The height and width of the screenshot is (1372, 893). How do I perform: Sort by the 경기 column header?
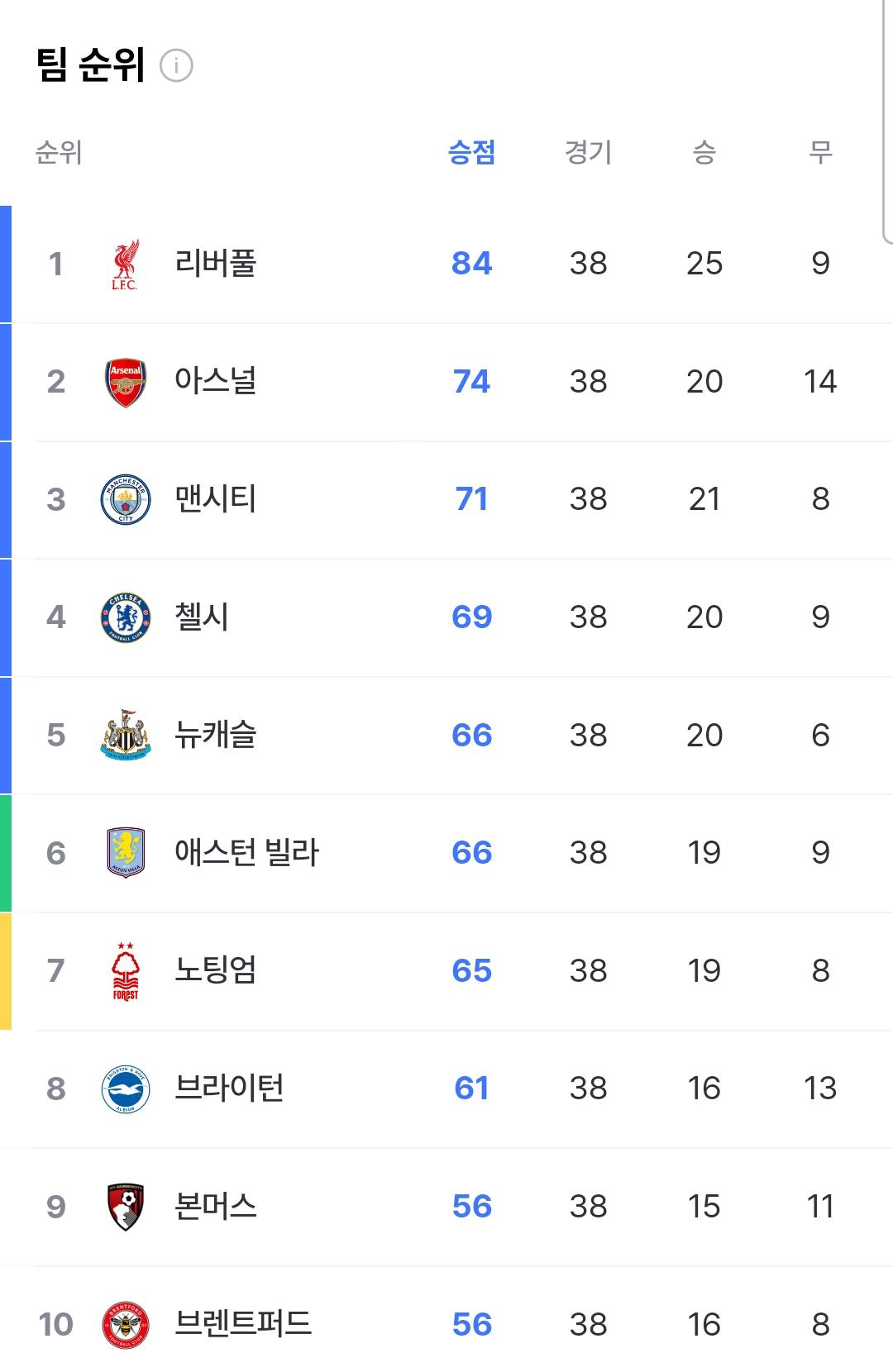[588, 152]
